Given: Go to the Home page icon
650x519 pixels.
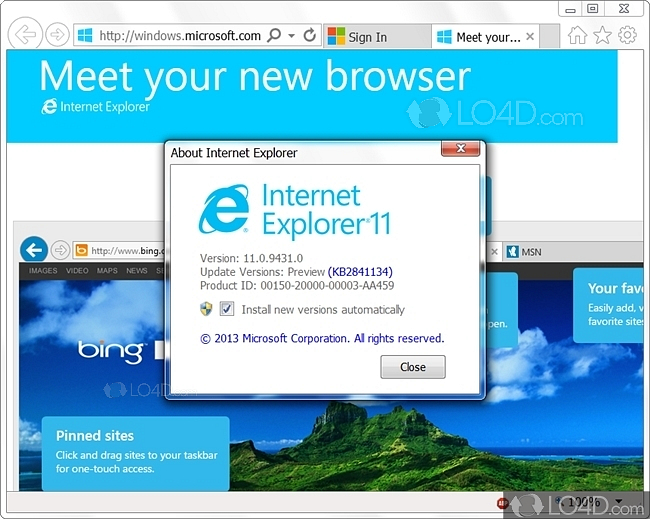Looking at the screenshot, I should pos(577,35).
